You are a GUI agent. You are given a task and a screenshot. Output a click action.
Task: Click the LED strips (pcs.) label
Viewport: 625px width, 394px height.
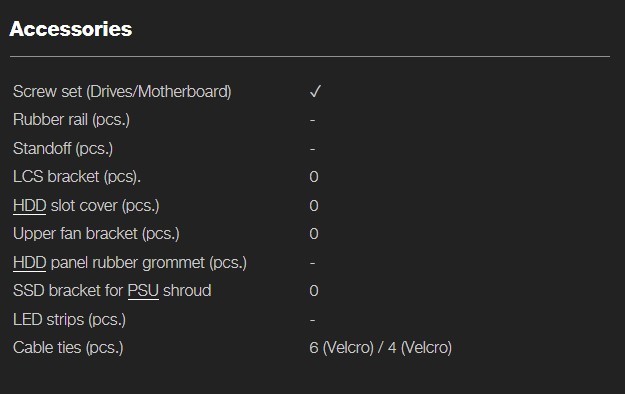click(x=69, y=319)
